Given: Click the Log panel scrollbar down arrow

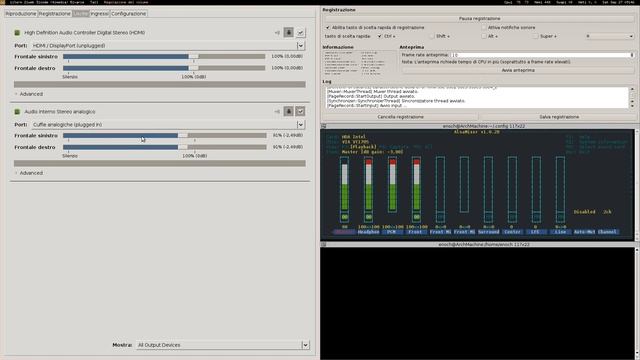Looking at the screenshot, I should pos(632,106).
